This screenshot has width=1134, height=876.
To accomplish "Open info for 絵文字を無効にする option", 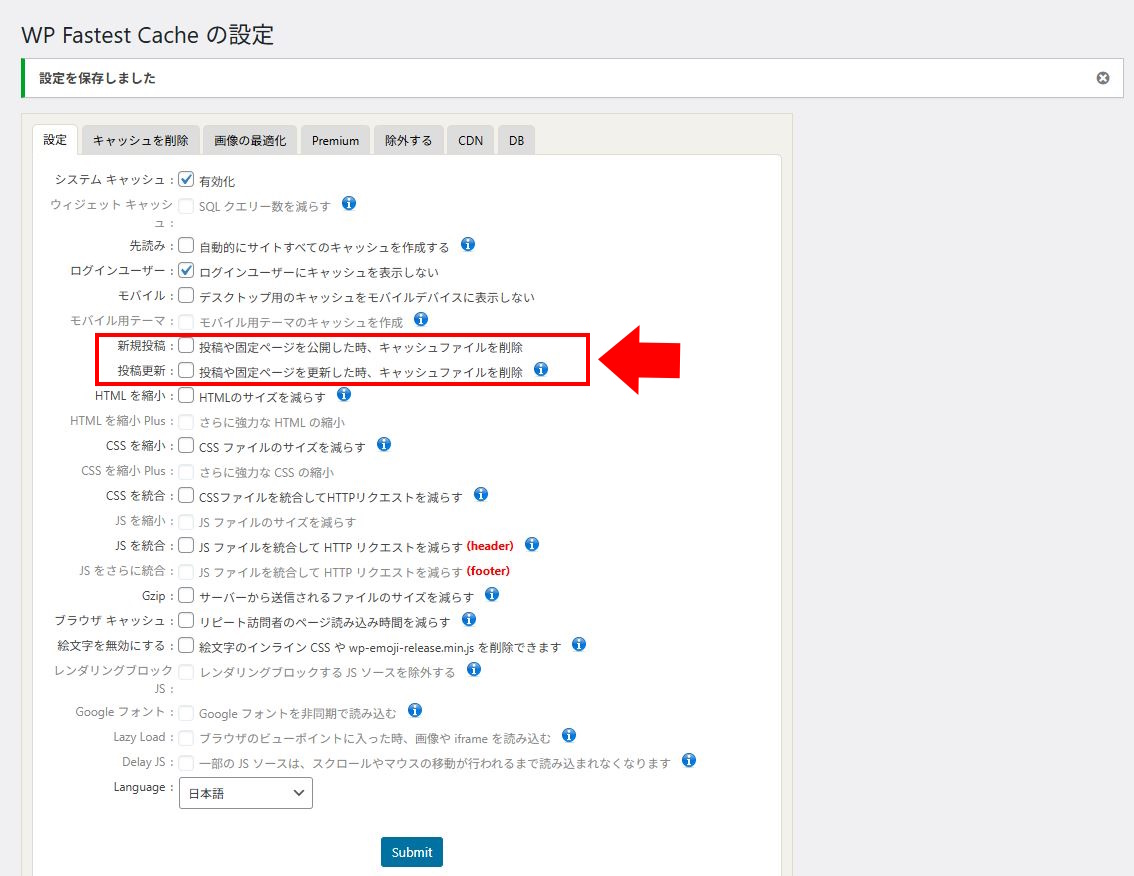I will pos(579,644).
